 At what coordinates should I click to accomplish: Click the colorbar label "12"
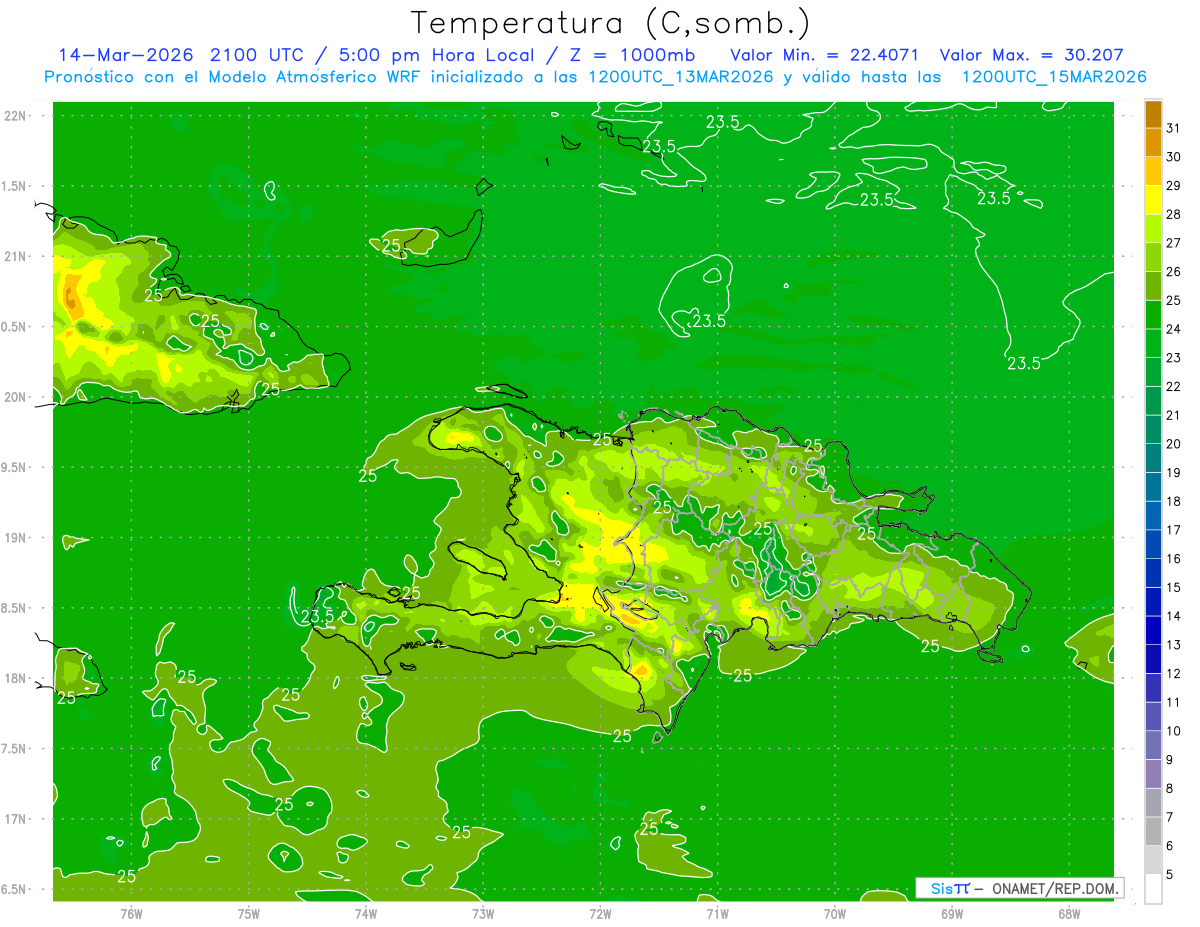pos(1174,673)
